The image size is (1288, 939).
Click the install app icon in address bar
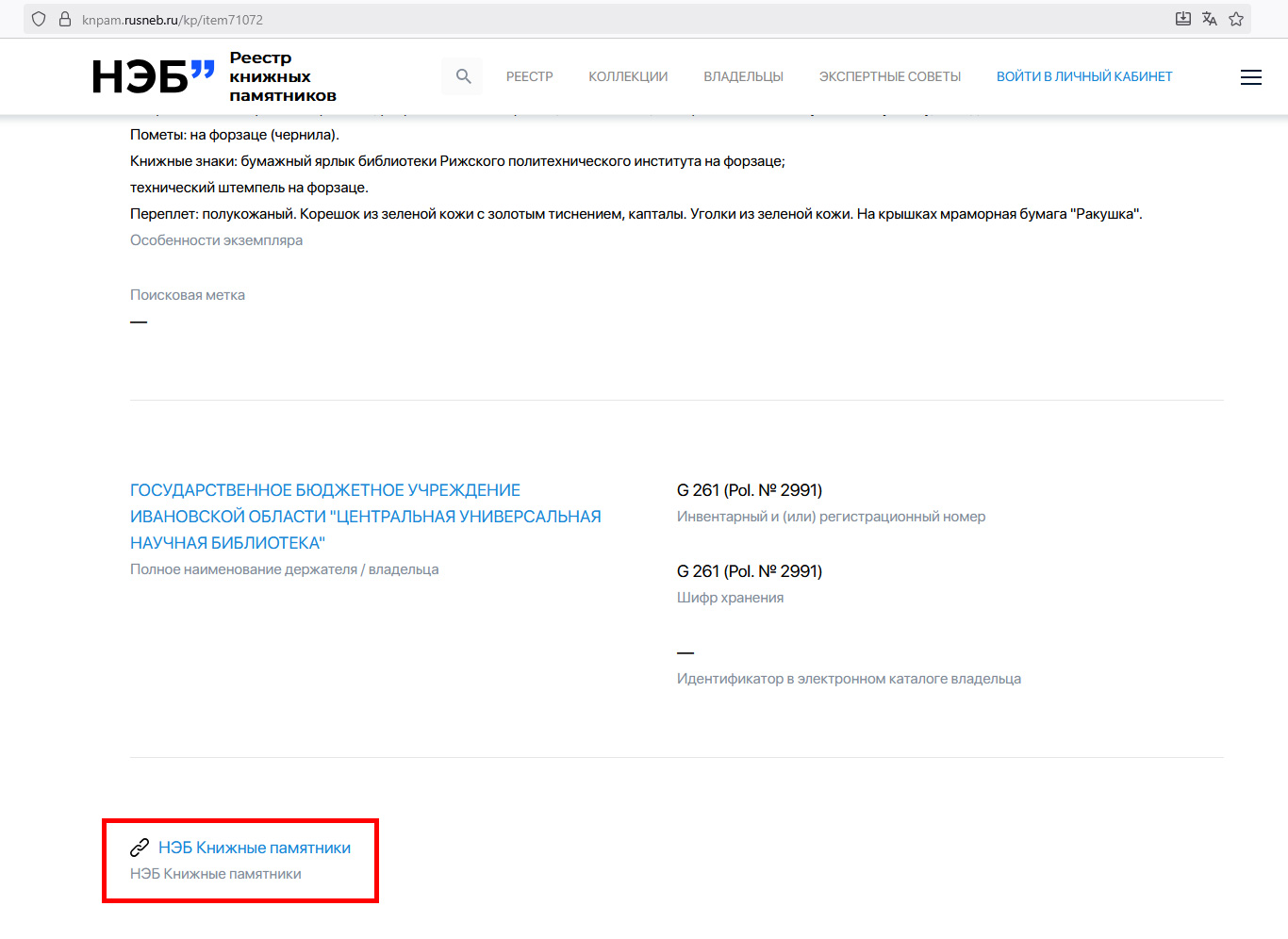(1183, 19)
